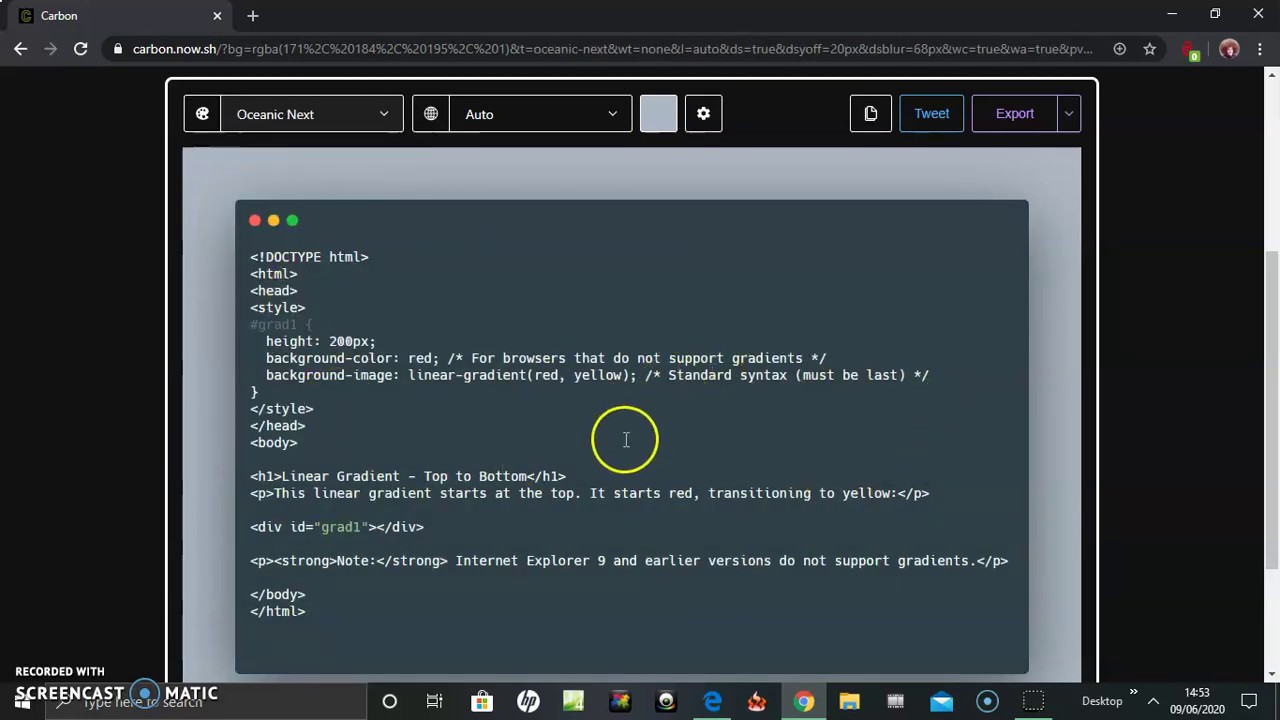Screen dimensions: 1280x720
Task: Open the Chrome profile avatar
Action: pos(1230,49)
